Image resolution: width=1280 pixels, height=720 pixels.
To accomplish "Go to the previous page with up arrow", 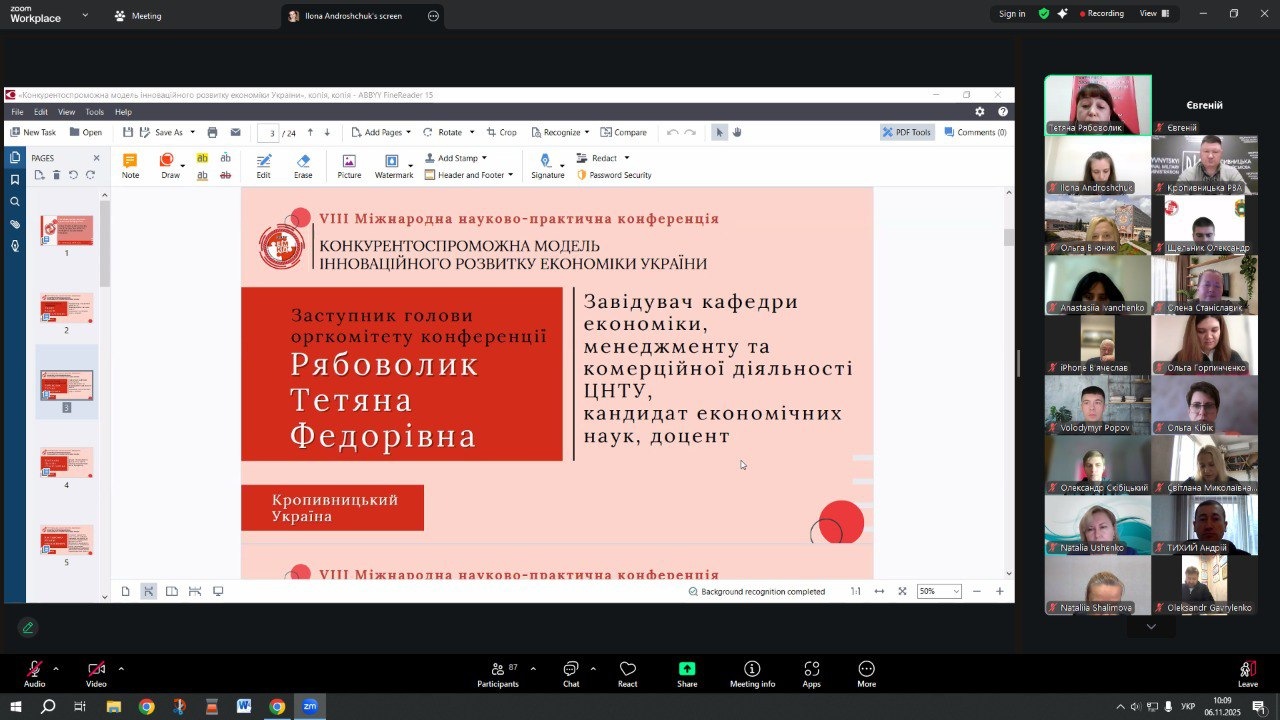I will coord(310,132).
